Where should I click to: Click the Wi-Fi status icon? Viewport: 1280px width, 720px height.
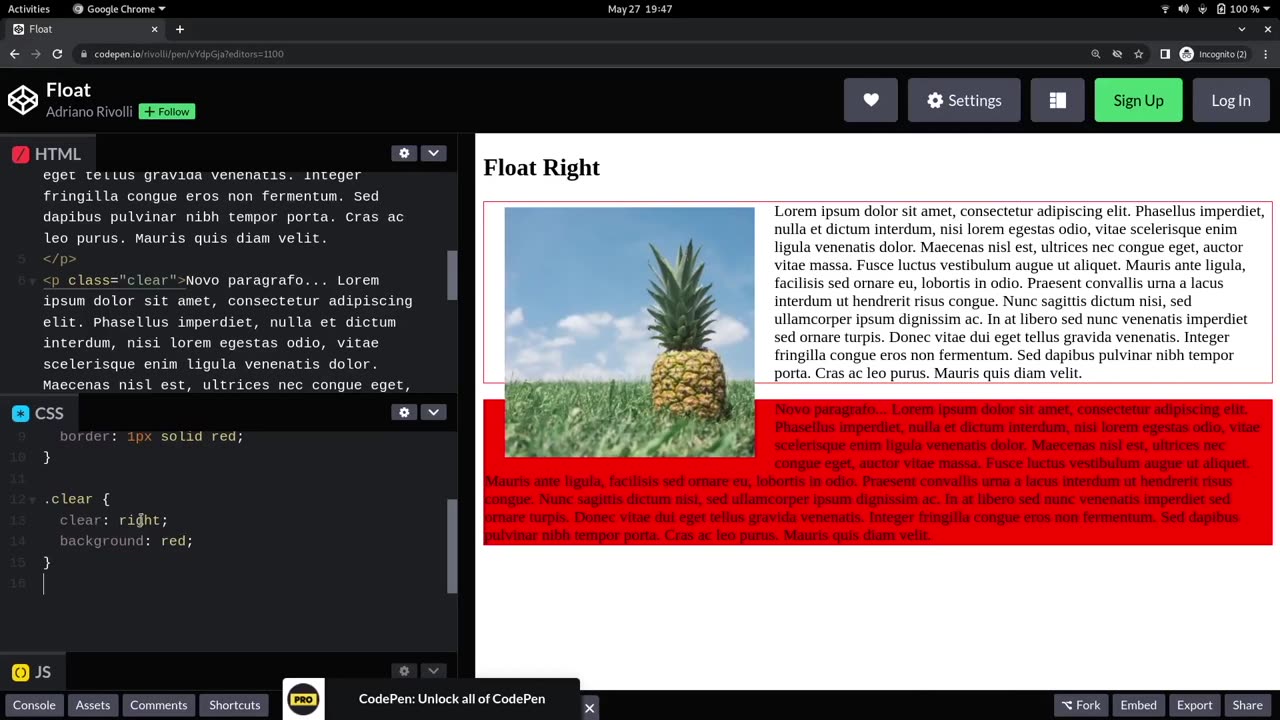tap(1165, 9)
